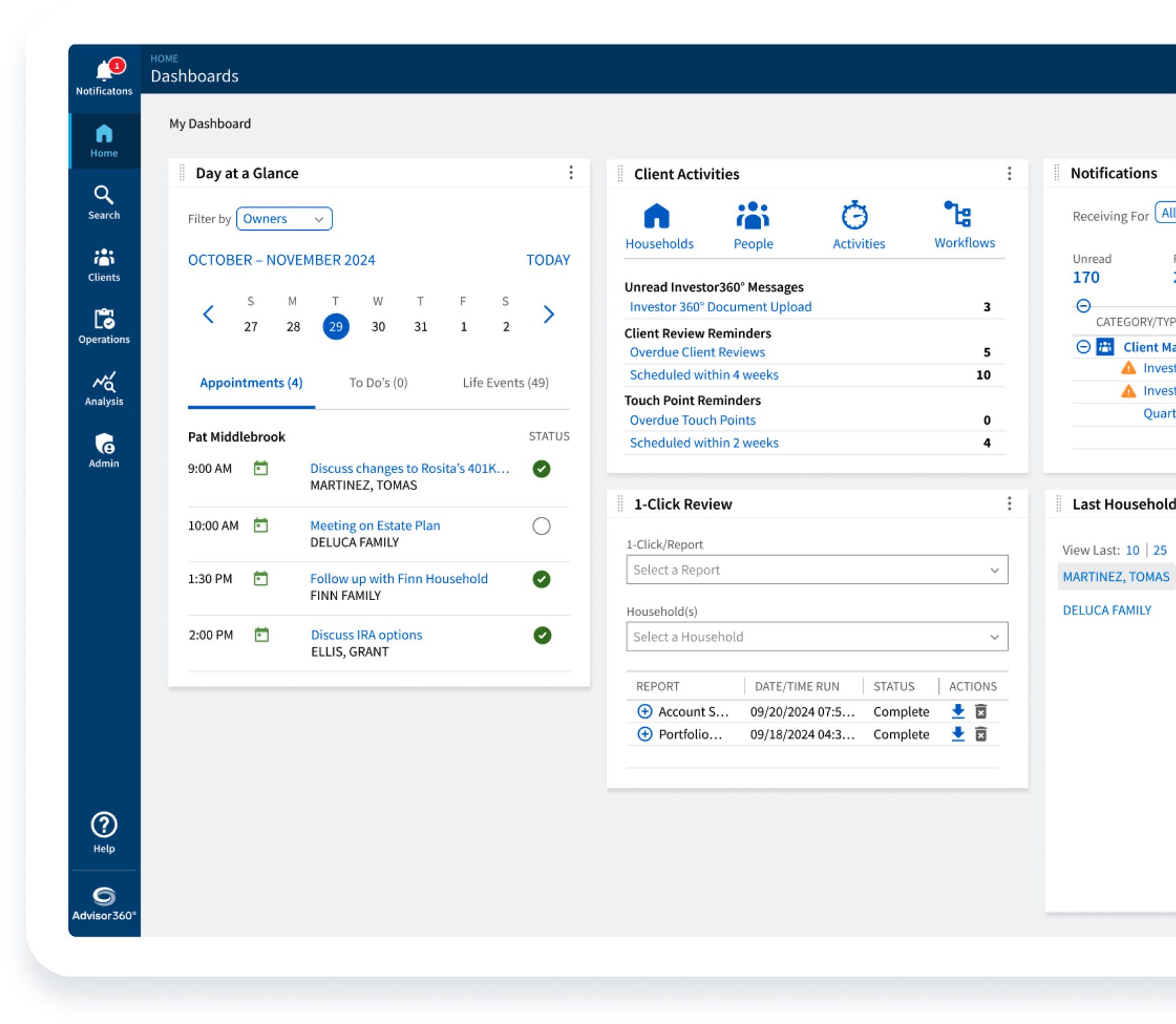Switch to Appointments (4) tab
Image resolution: width=1176 pixels, height=1024 pixels.
(x=251, y=383)
